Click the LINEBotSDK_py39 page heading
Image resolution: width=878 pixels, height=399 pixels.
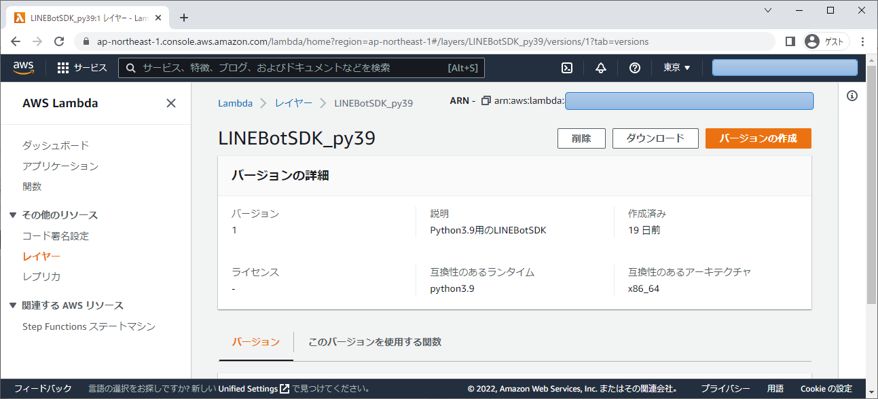point(297,139)
